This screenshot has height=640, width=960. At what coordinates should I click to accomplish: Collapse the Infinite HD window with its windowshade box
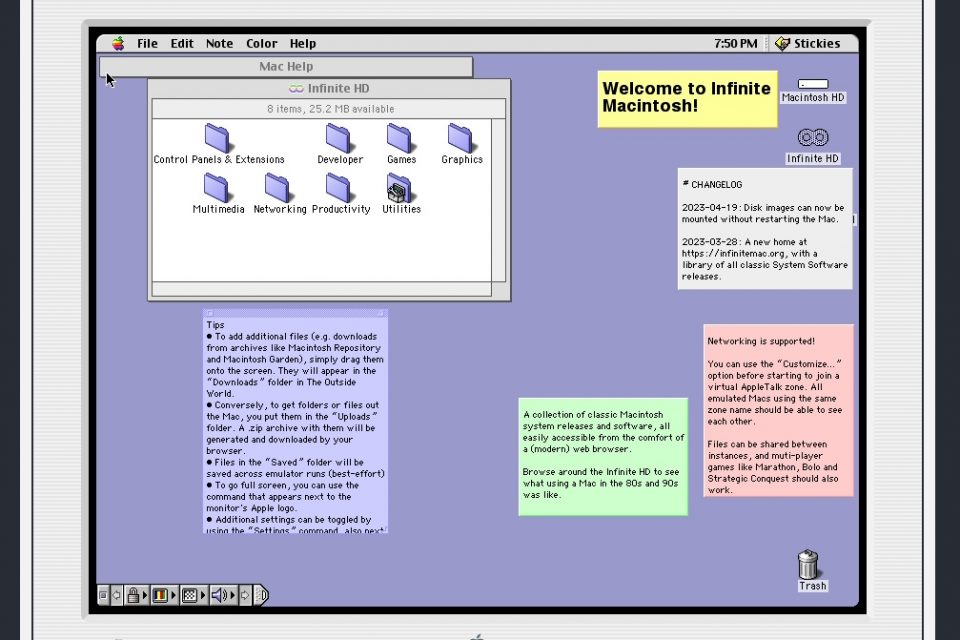coord(500,88)
